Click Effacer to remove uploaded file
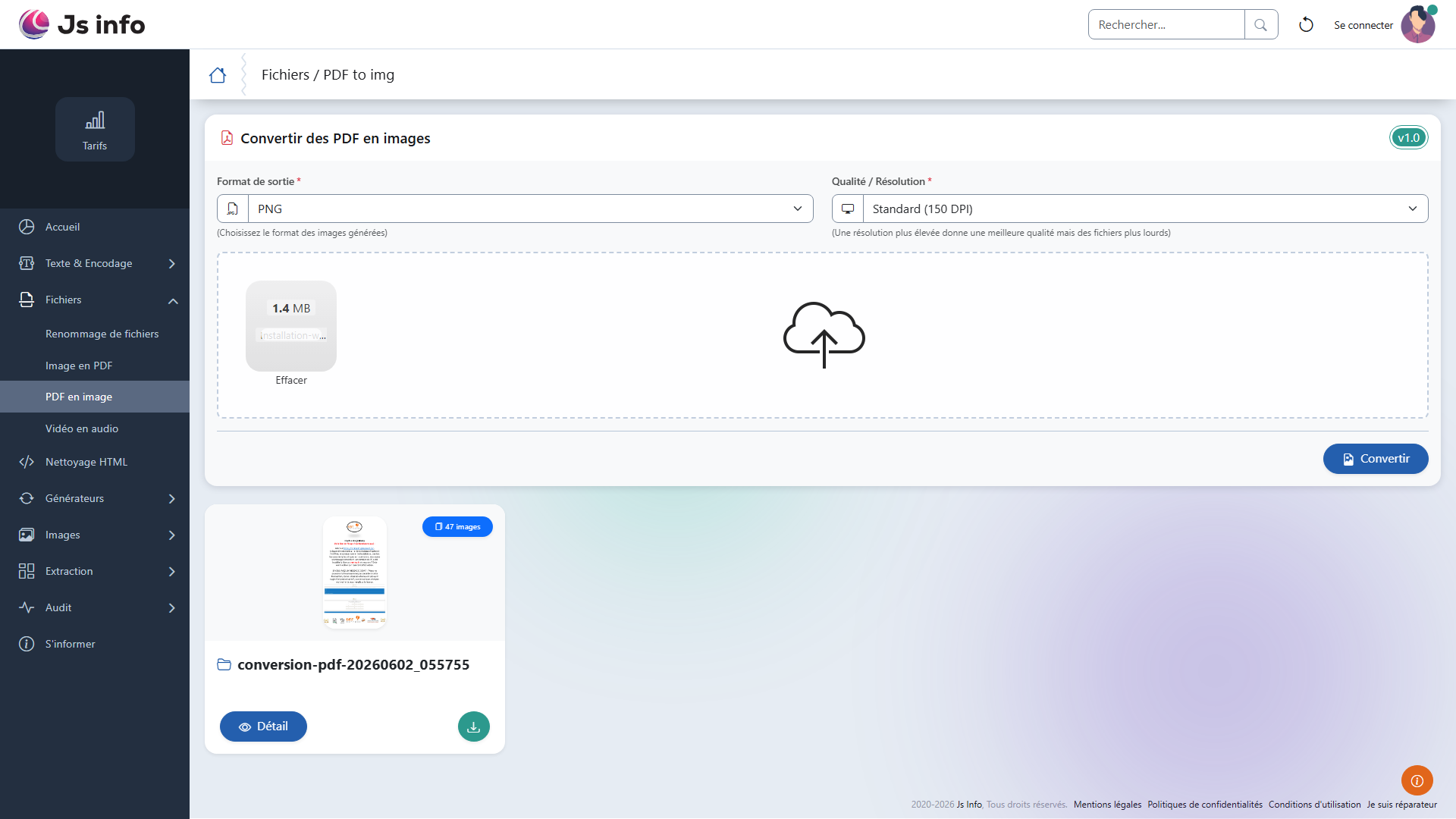 pyautogui.click(x=291, y=380)
